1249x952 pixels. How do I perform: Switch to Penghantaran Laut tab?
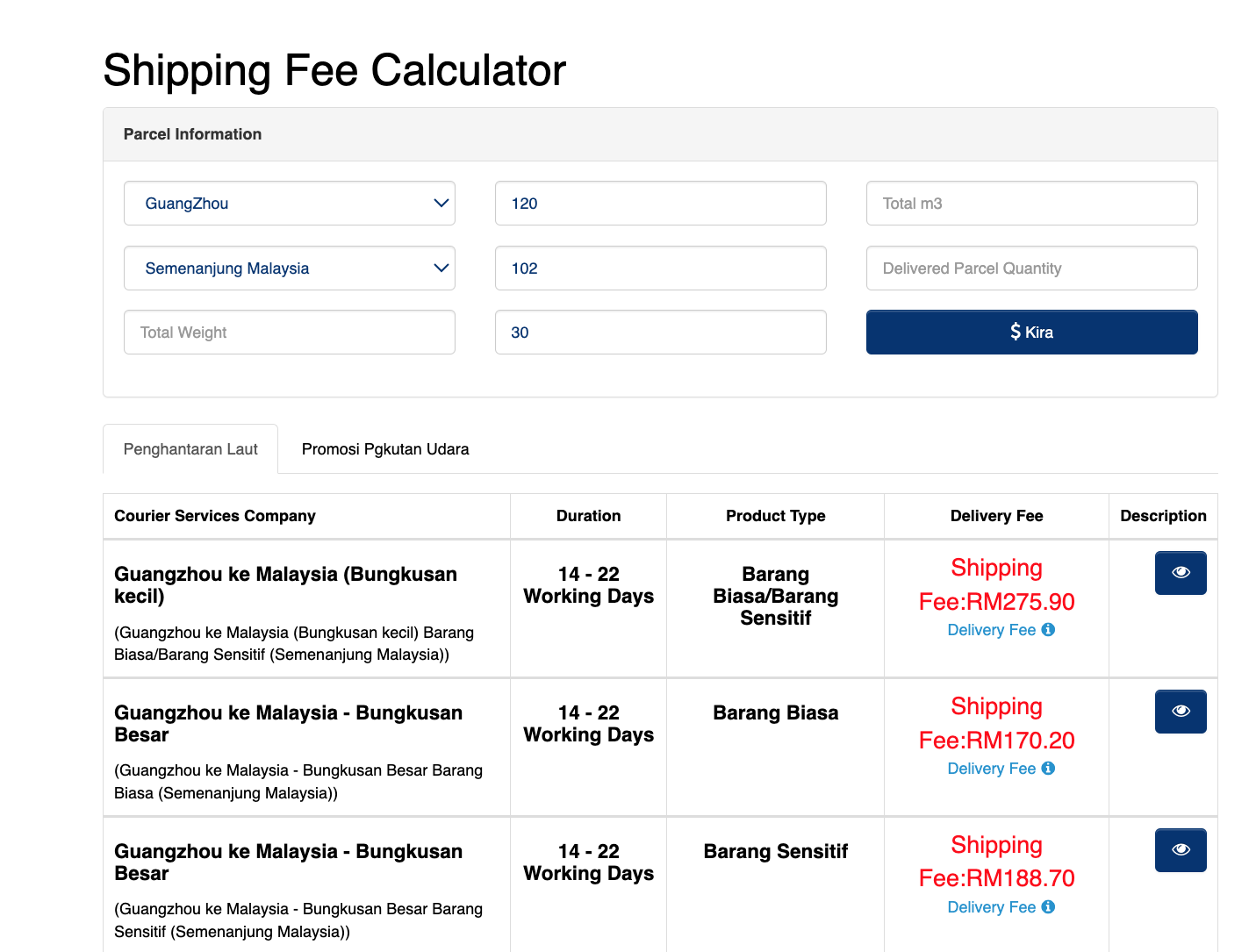pos(190,449)
